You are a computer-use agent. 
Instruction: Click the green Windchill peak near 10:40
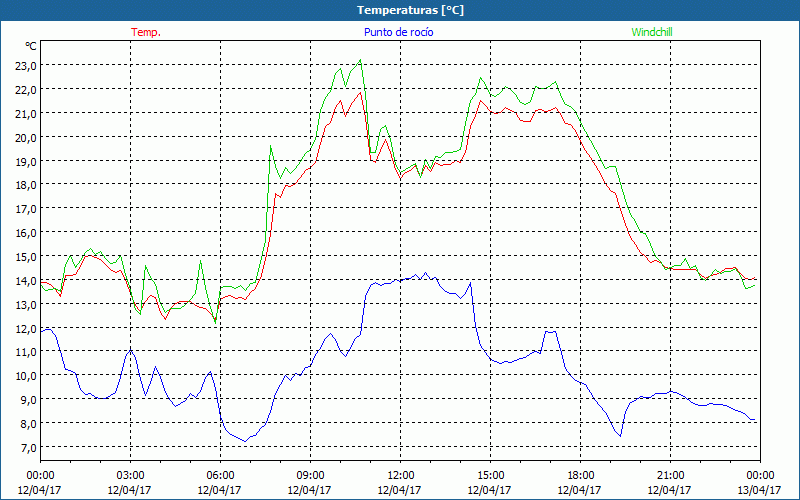click(x=360, y=60)
